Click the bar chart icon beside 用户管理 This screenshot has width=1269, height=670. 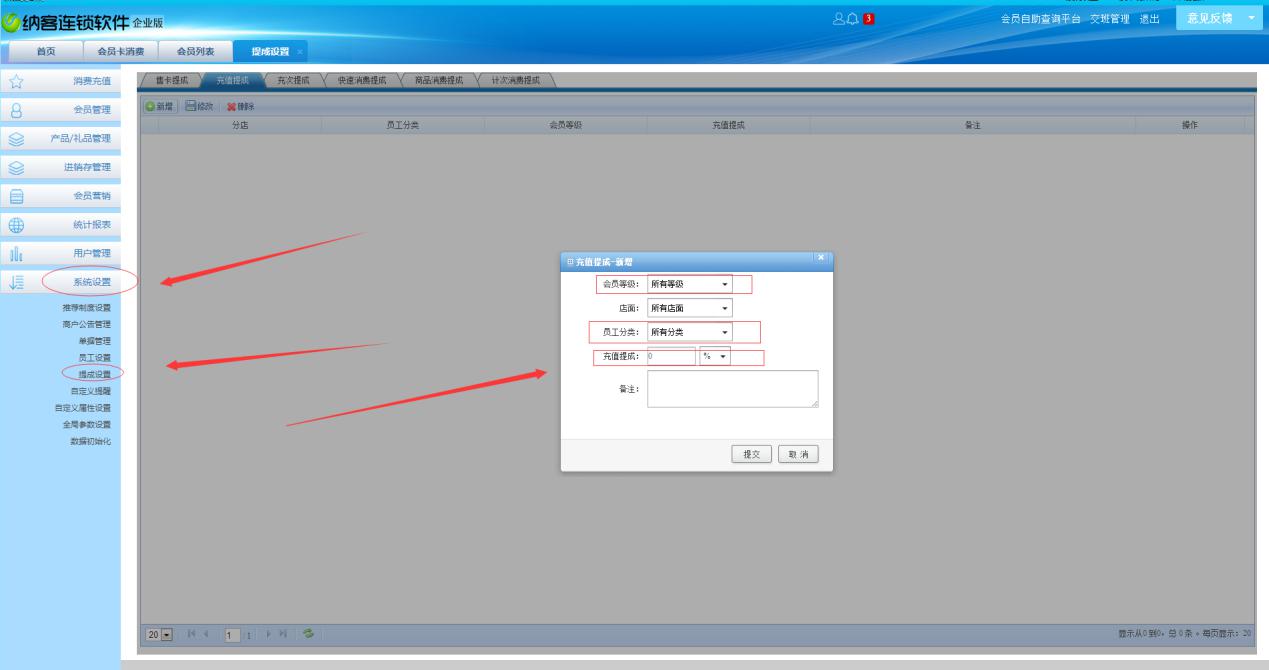(x=17, y=254)
